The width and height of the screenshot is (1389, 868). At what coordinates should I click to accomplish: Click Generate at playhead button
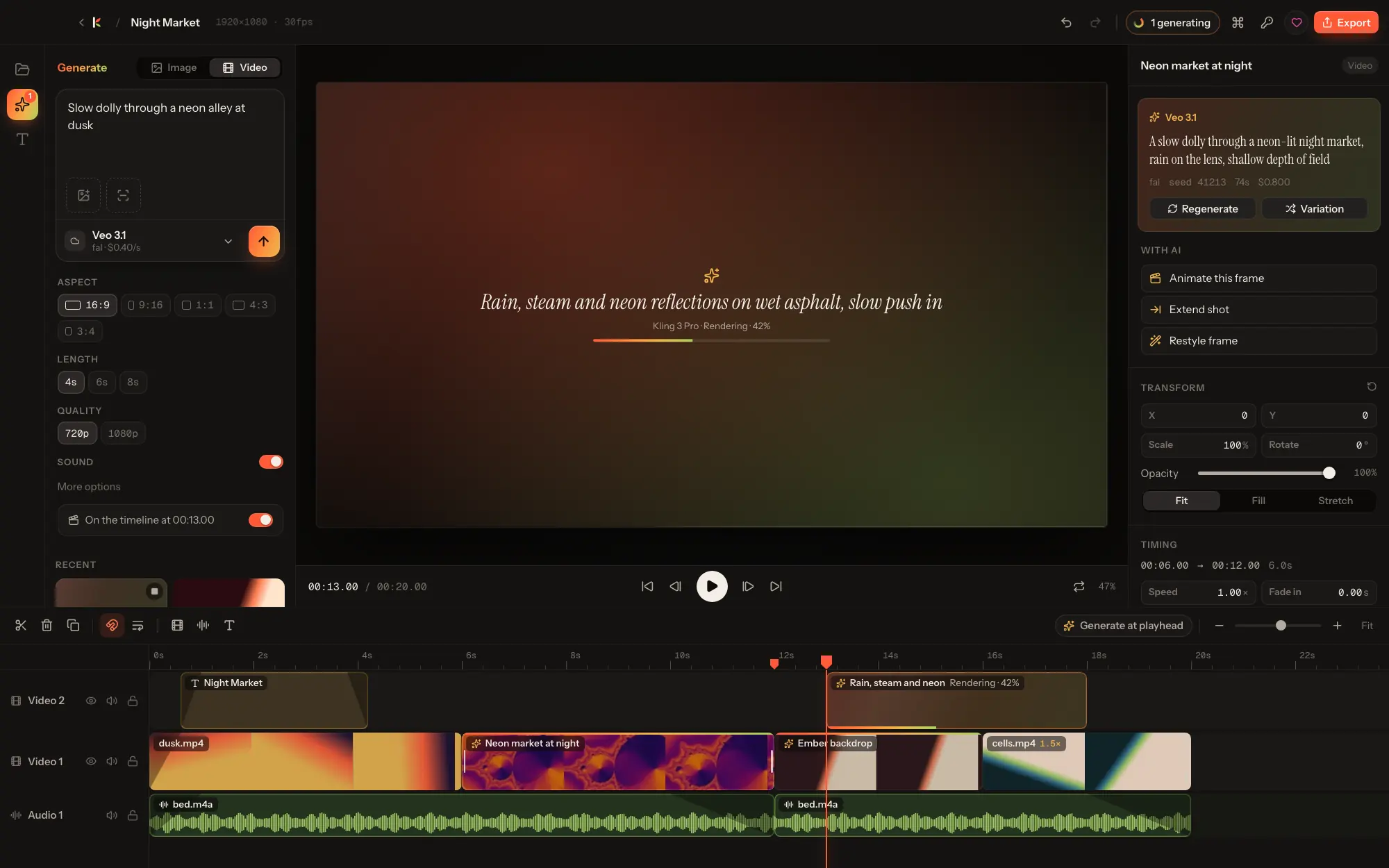pyautogui.click(x=1123, y=626)
